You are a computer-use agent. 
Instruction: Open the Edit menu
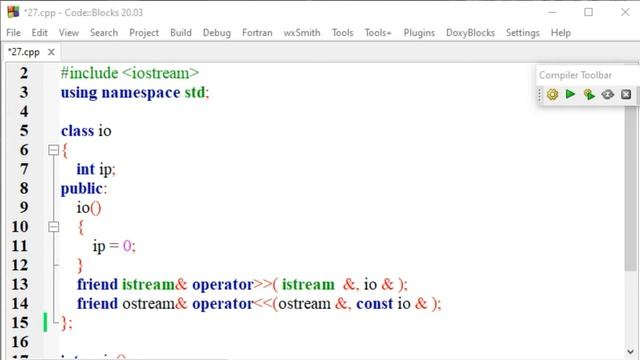(40, 33)
